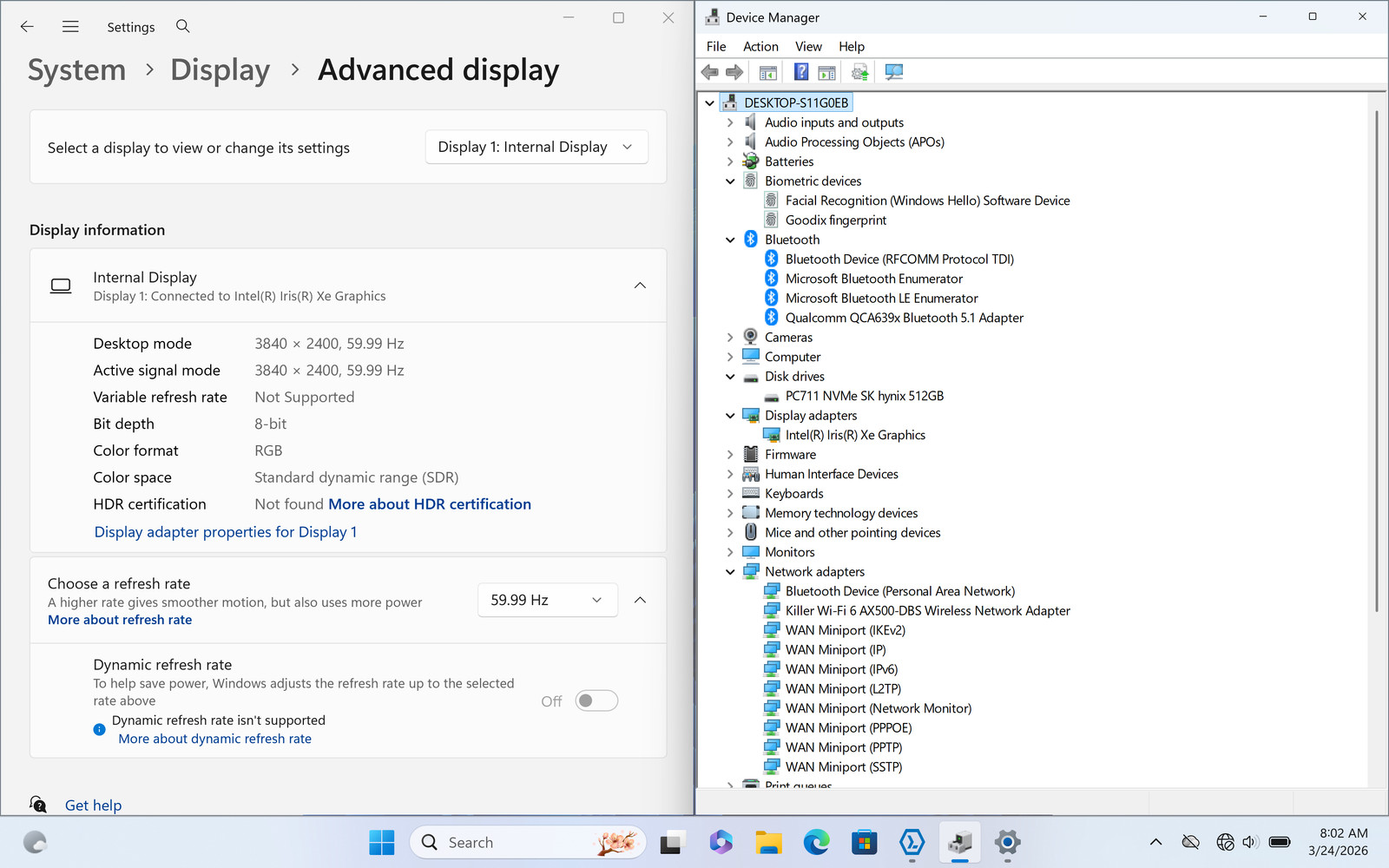Launch Microsoft 365 Copilot from taskbar
The width and height of the screenshot is (1389, 868).
721,842
